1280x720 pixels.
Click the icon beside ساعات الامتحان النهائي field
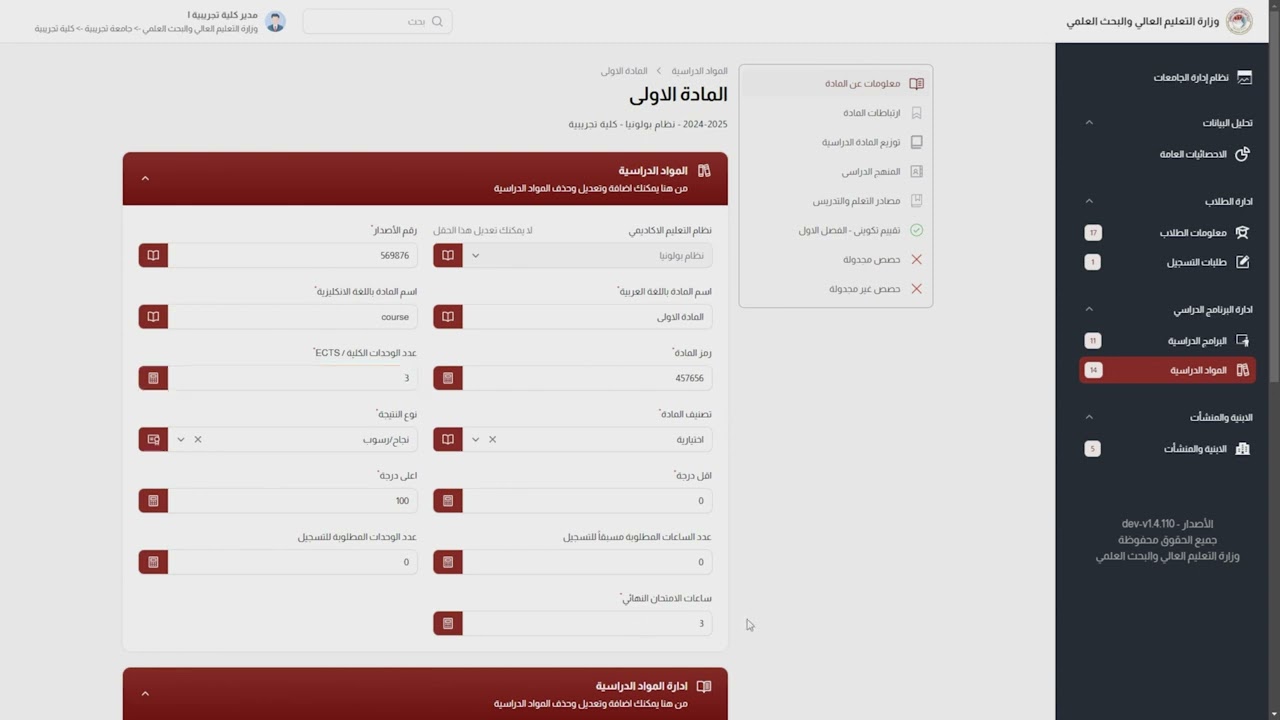(448, 623)
